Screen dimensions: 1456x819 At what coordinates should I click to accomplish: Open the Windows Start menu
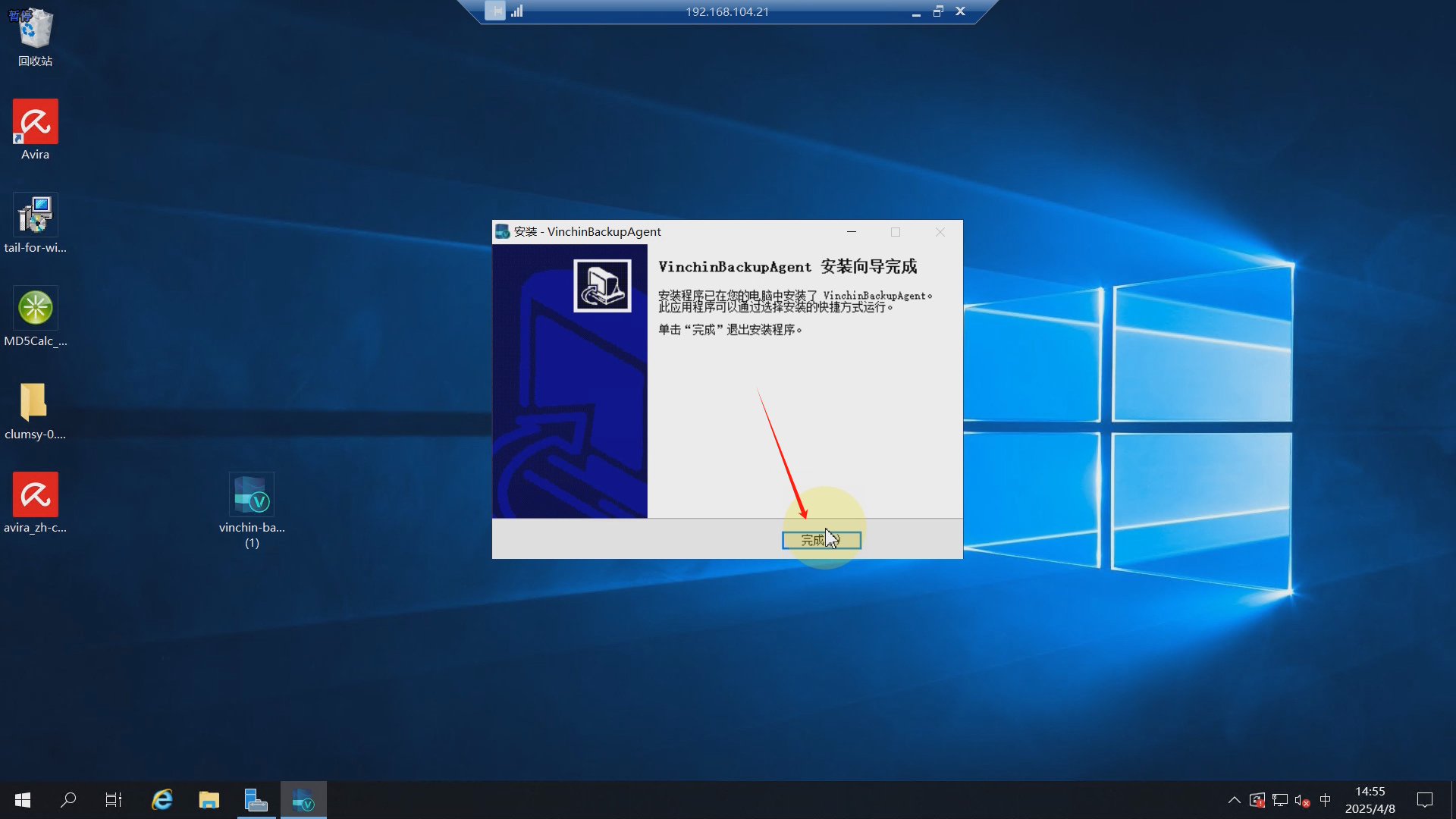(x=23, y=800)
